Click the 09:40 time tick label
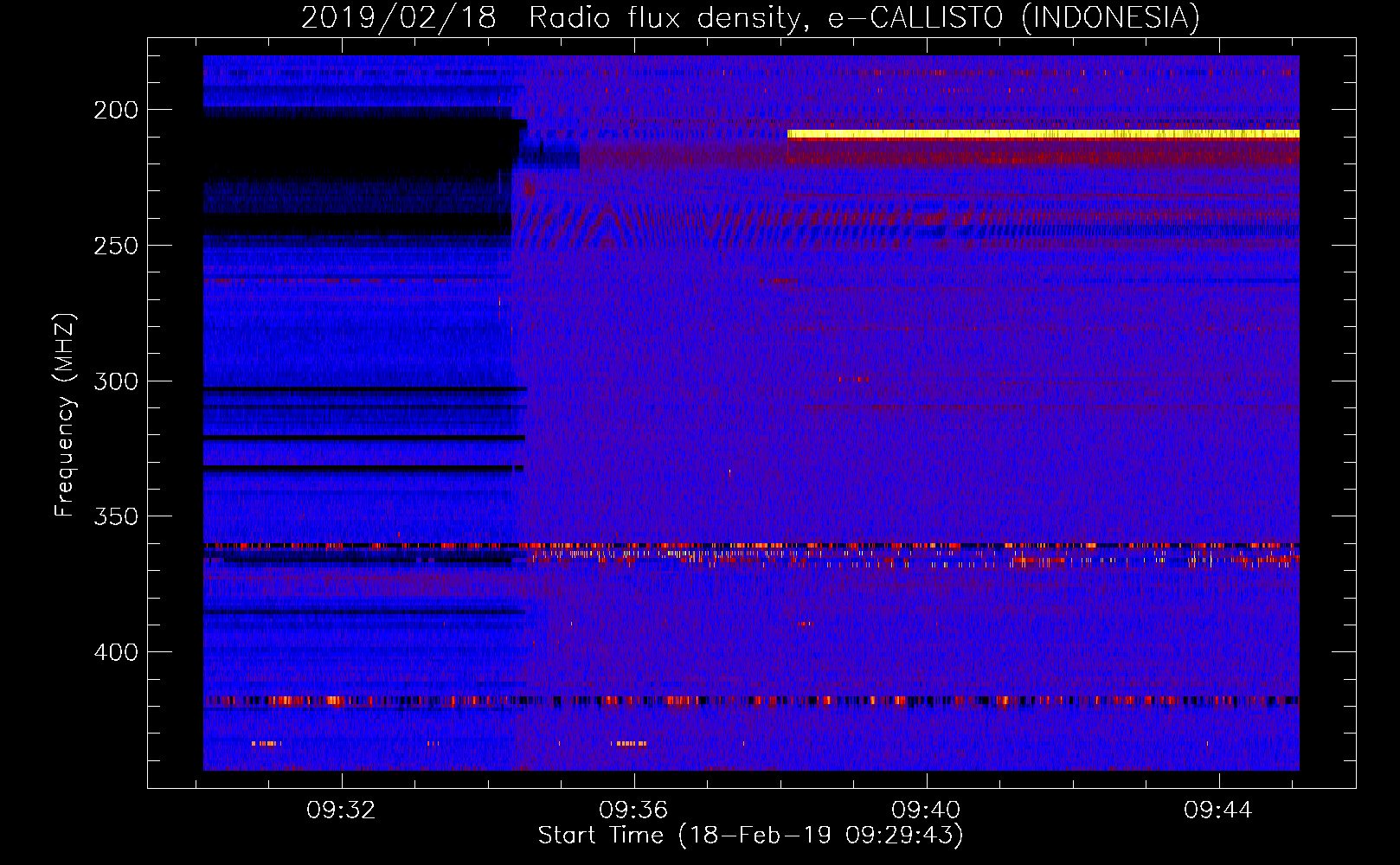 click(x=926, y=810)
